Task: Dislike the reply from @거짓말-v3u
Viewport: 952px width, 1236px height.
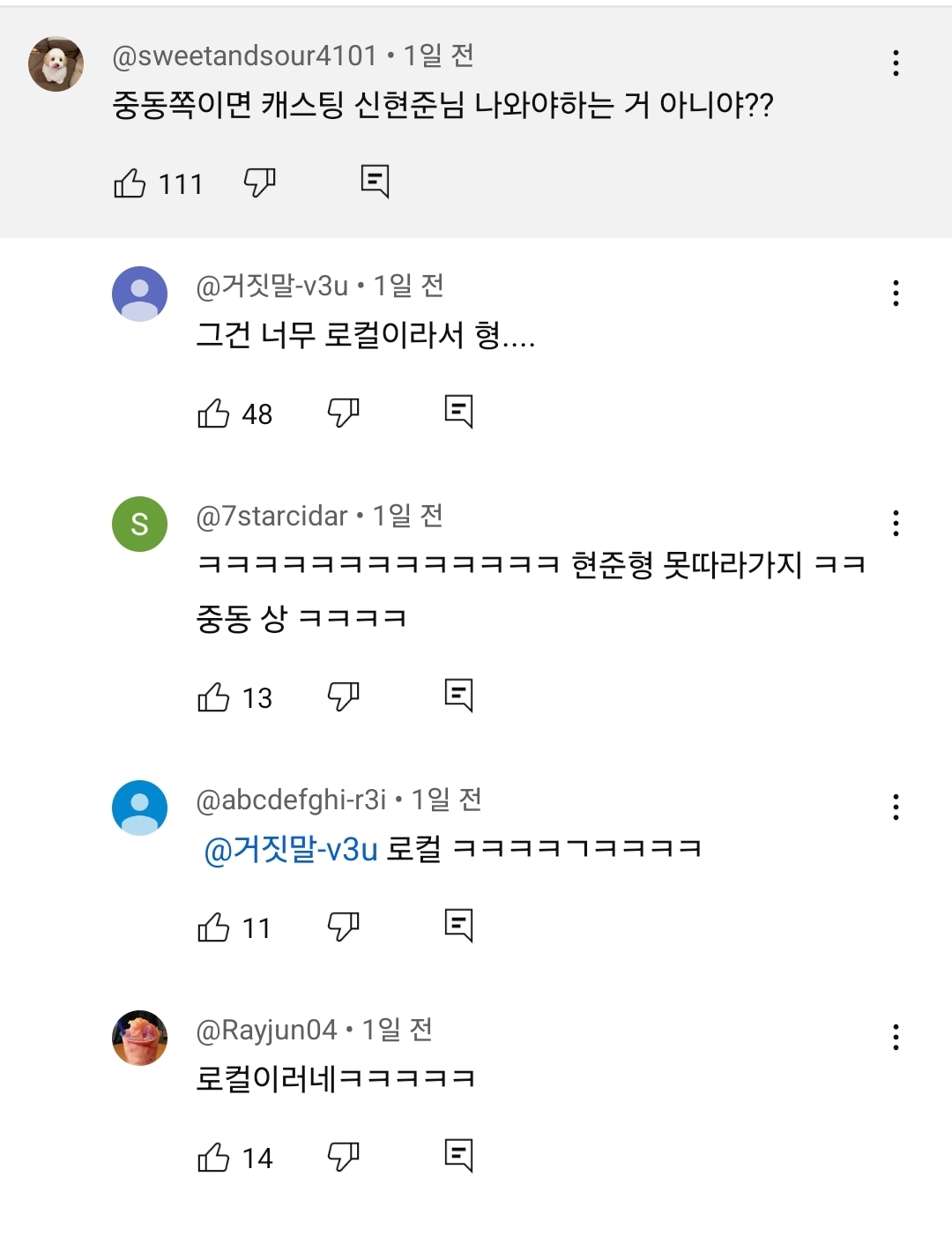Action: coord(343,412)
